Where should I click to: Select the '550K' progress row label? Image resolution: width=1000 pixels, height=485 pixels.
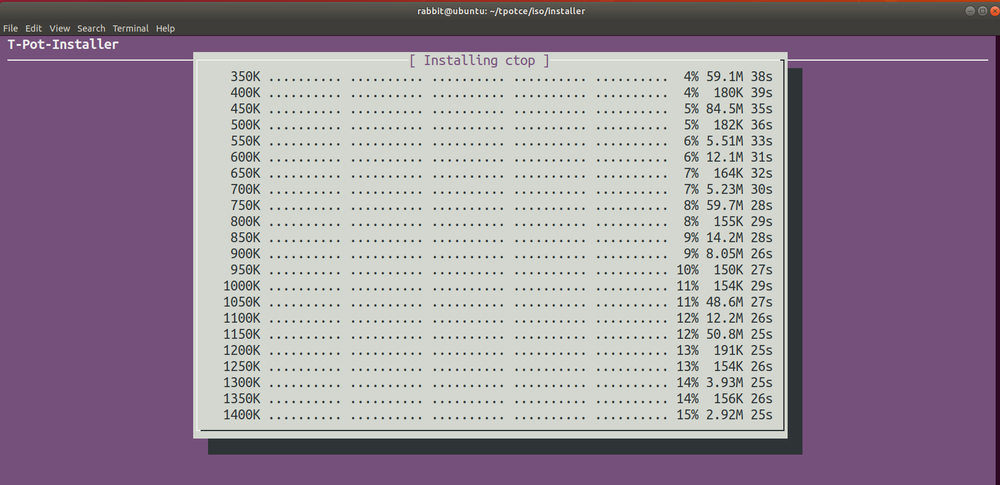(x=246, y=141)
